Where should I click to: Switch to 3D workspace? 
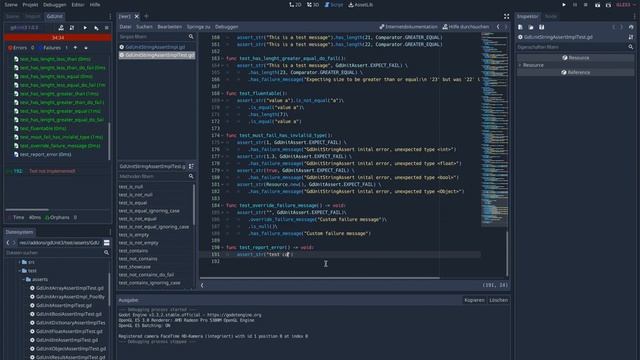coord(313,5)
